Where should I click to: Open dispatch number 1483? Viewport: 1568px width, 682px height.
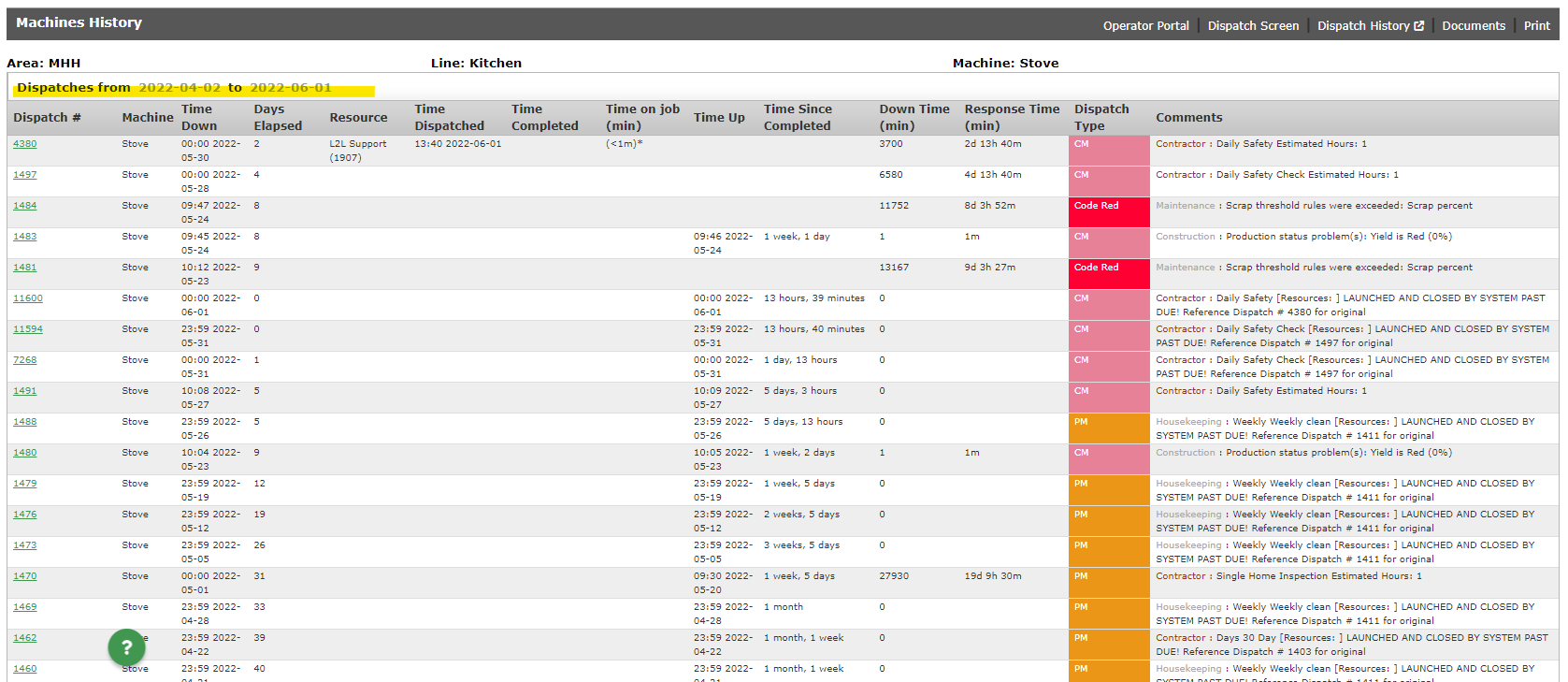pyautogui.click(x=25, y=237)
